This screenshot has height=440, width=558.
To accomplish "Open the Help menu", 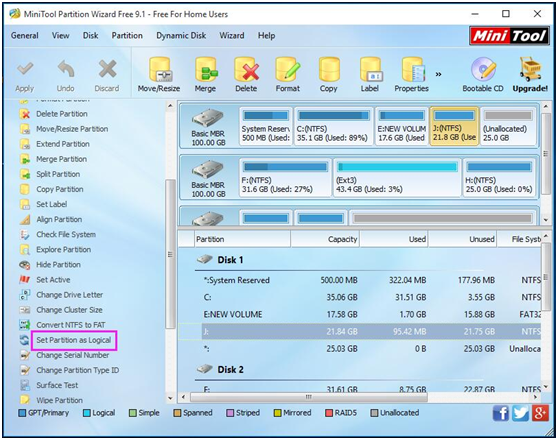I will [x=267, y=36].
